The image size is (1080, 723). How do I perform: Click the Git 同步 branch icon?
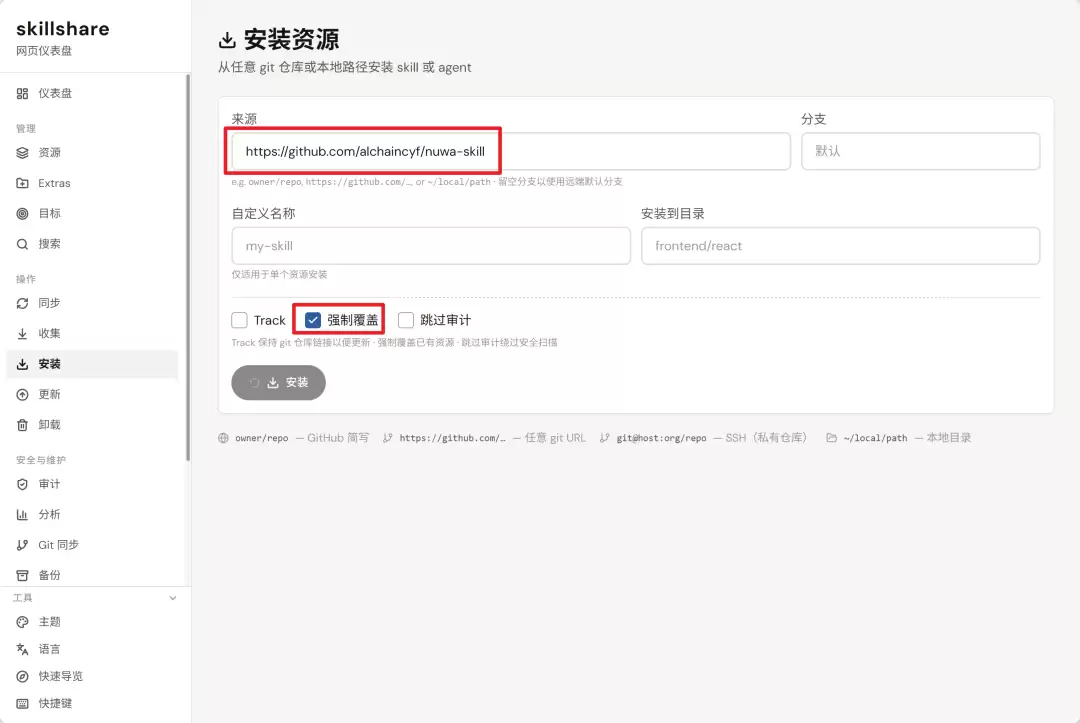pos(22,545)
